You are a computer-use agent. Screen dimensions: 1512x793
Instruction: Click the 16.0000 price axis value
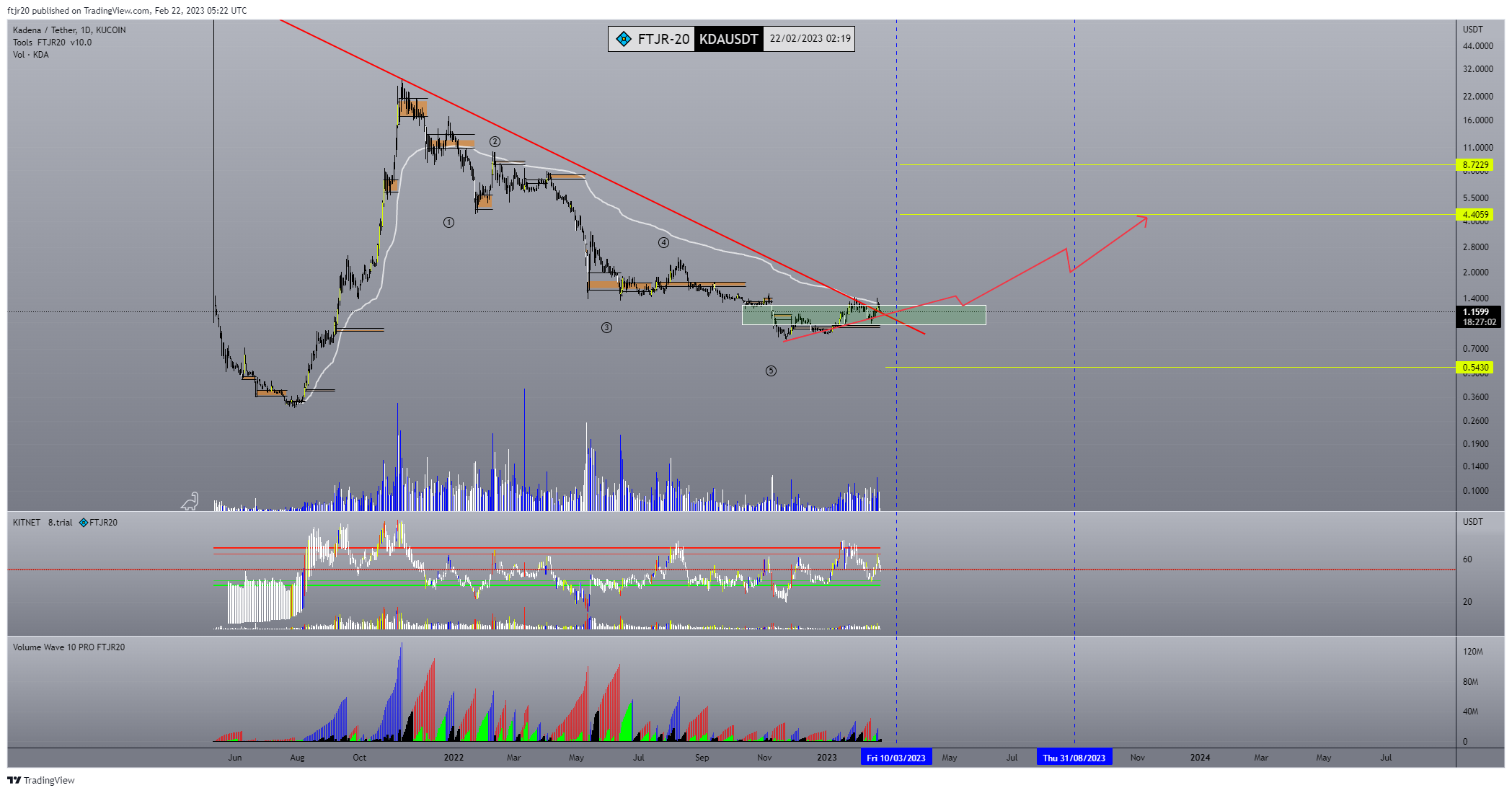1477,120
